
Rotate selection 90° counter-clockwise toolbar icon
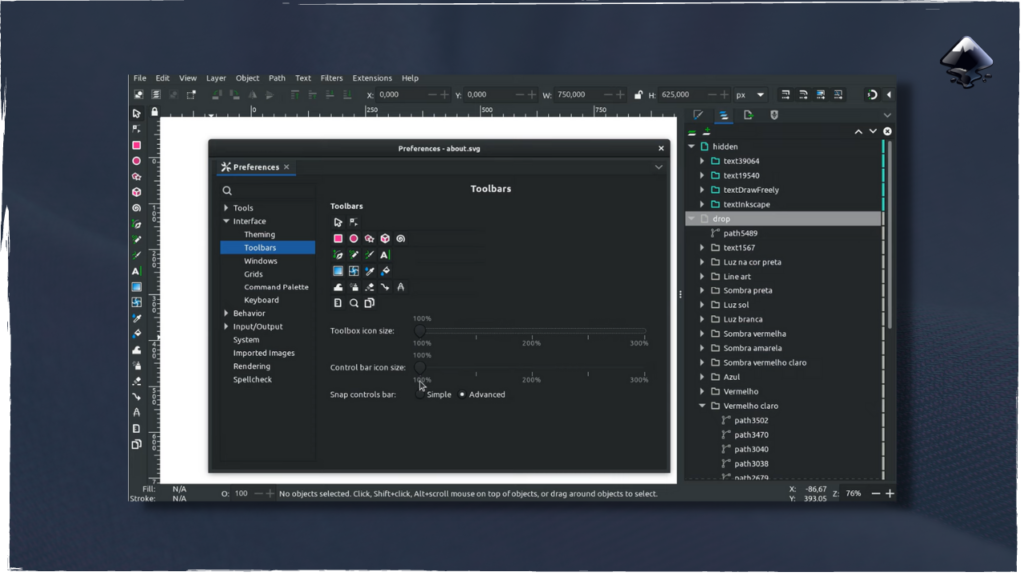pyautogui.click(x=217, y=95)
